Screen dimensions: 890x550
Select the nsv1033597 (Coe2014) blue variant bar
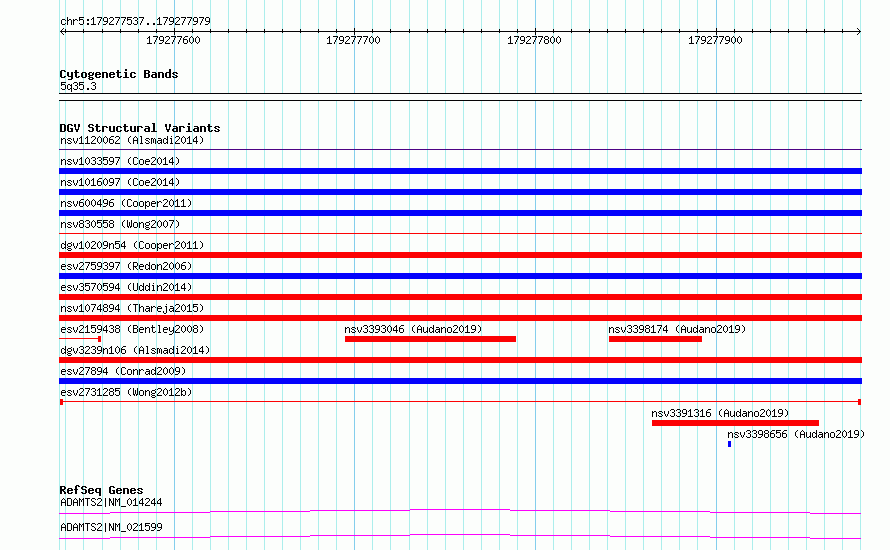pos(460,171)
